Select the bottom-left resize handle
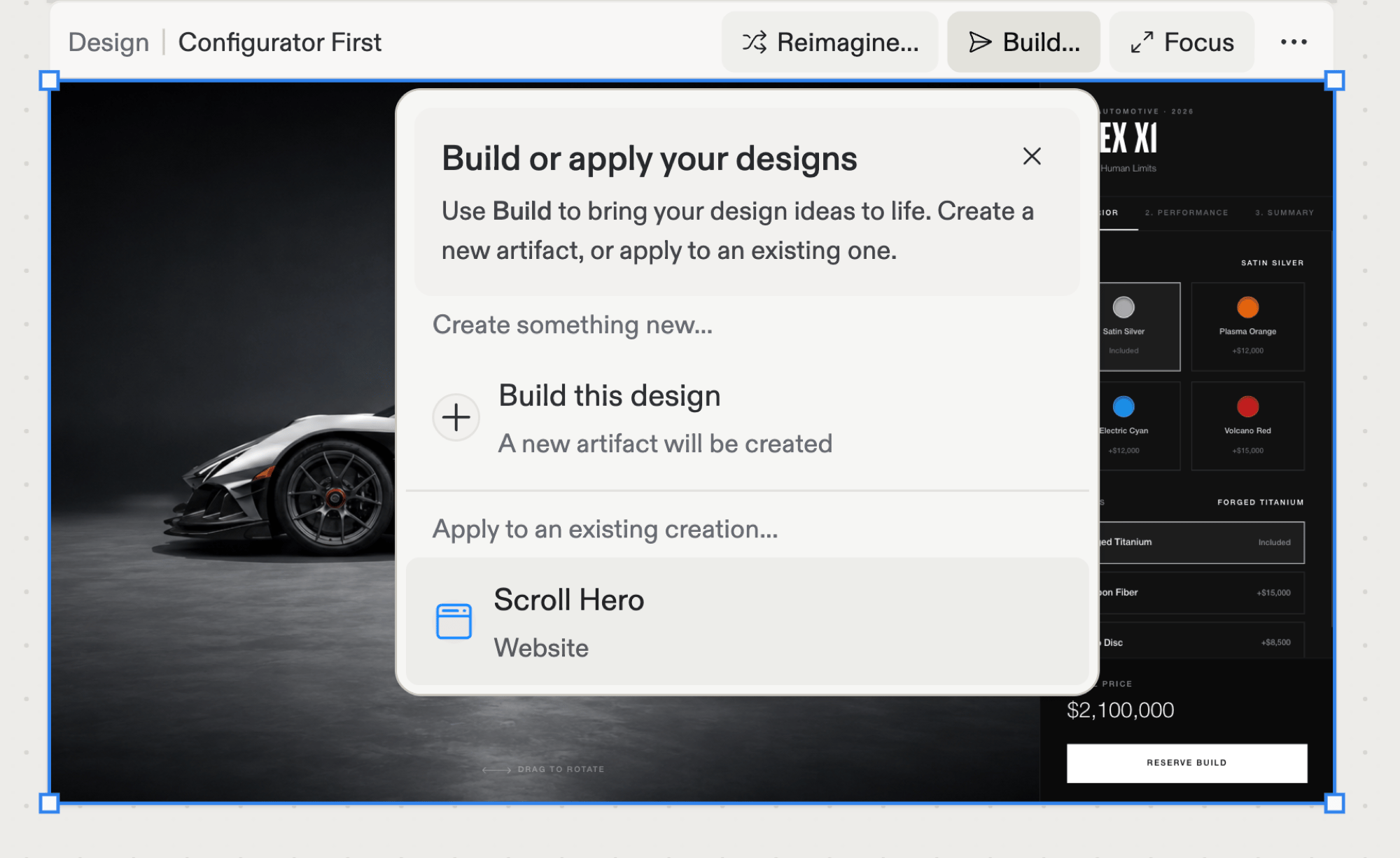Viewport: 1400px width, 858px height. click(x=49, y=803)
